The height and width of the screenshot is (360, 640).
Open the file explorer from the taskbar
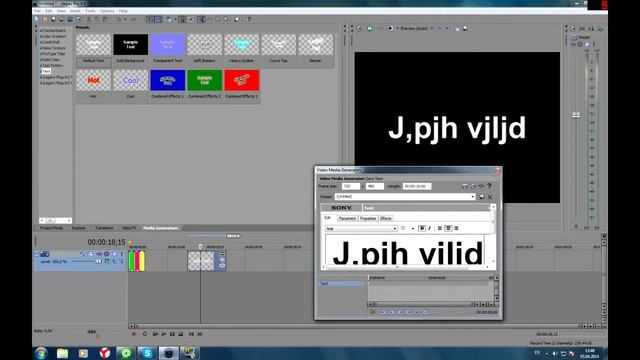(x=62, y=353)
